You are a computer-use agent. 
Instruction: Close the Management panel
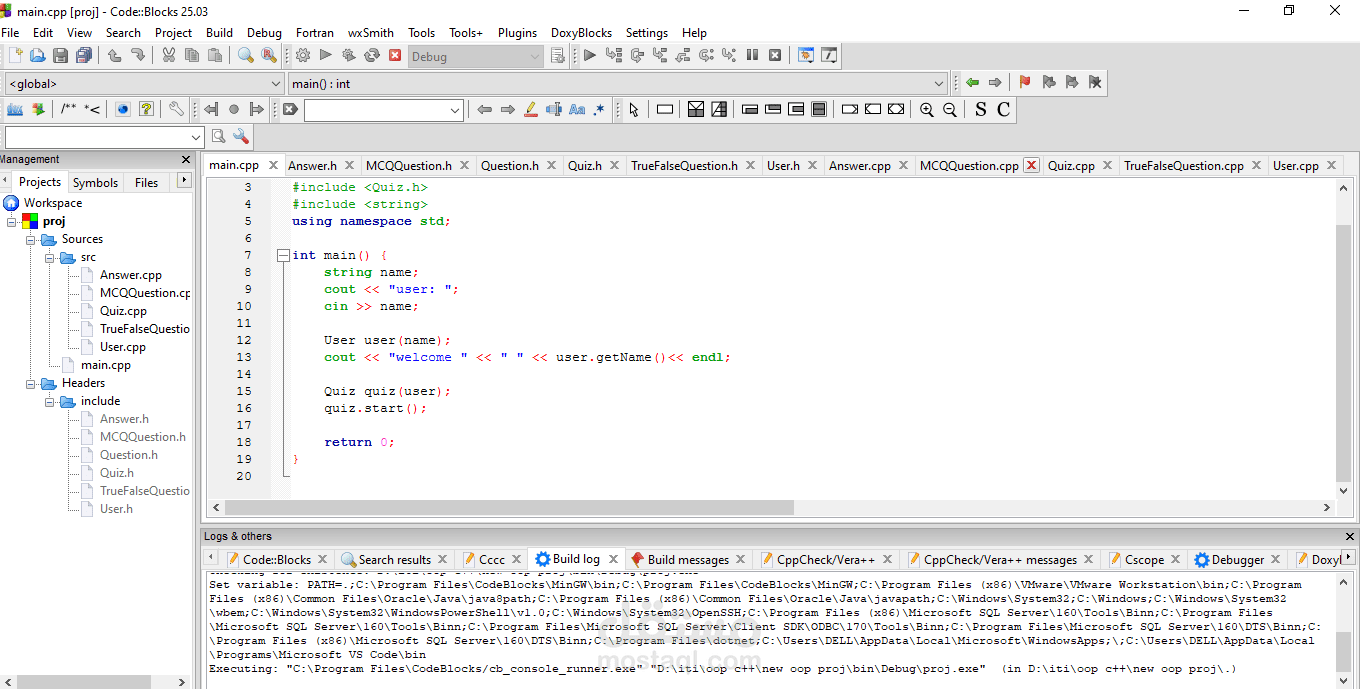(186, 159)
